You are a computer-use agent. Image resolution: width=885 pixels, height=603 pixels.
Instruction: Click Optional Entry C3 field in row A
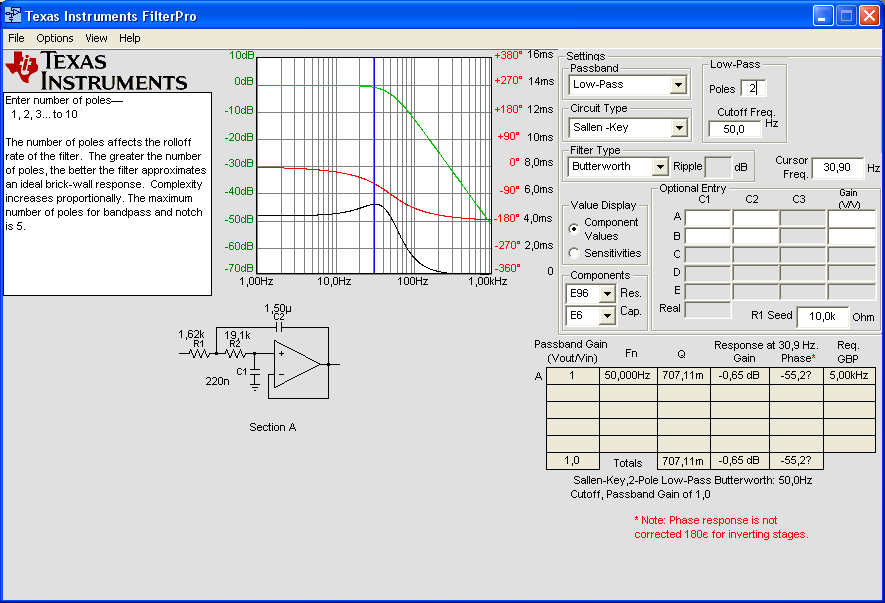pyautogui.click(x=803, y=218)
